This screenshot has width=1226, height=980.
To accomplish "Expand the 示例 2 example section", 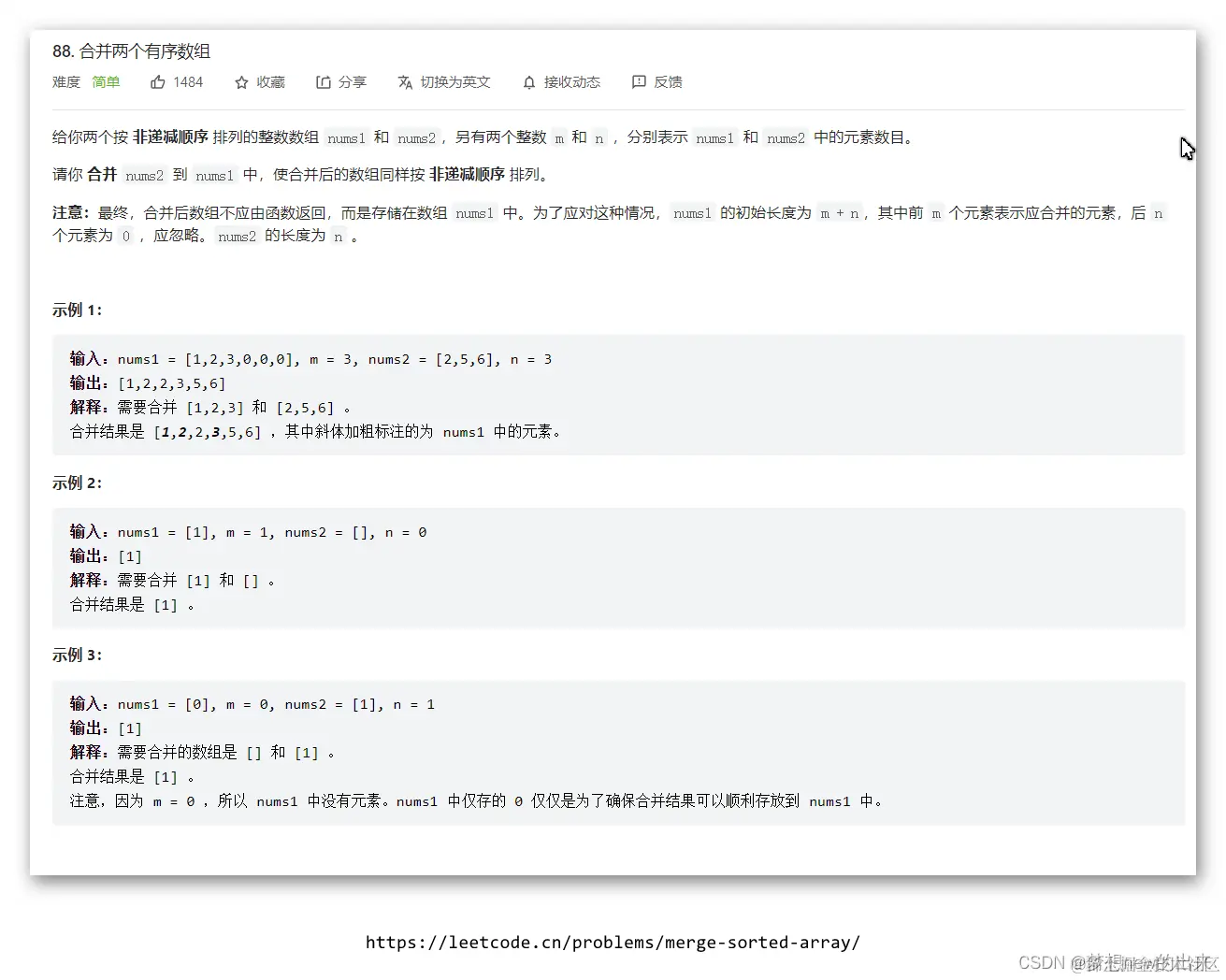I will point(77,483).
